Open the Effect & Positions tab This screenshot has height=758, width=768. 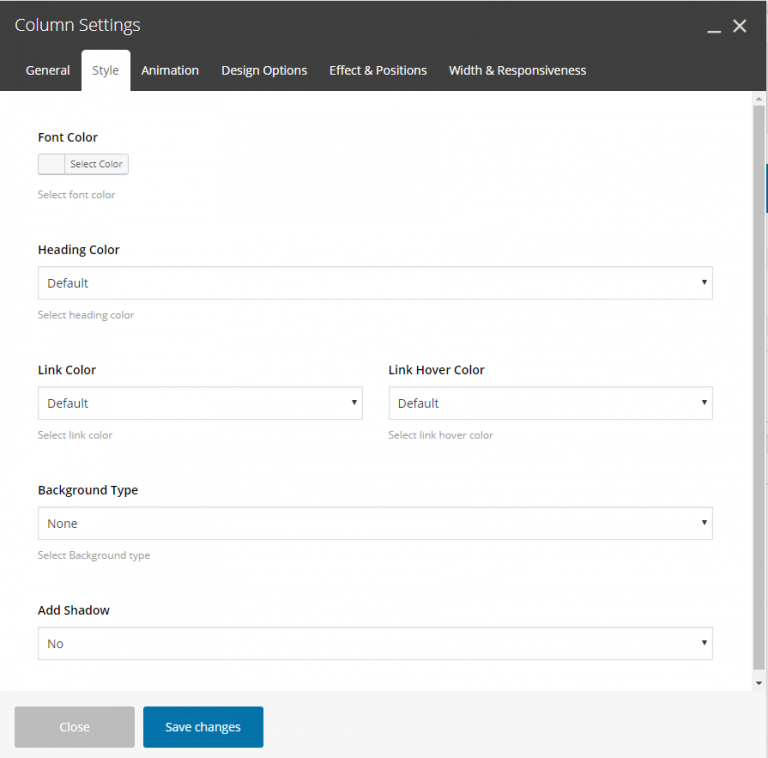tap(378, 70)
